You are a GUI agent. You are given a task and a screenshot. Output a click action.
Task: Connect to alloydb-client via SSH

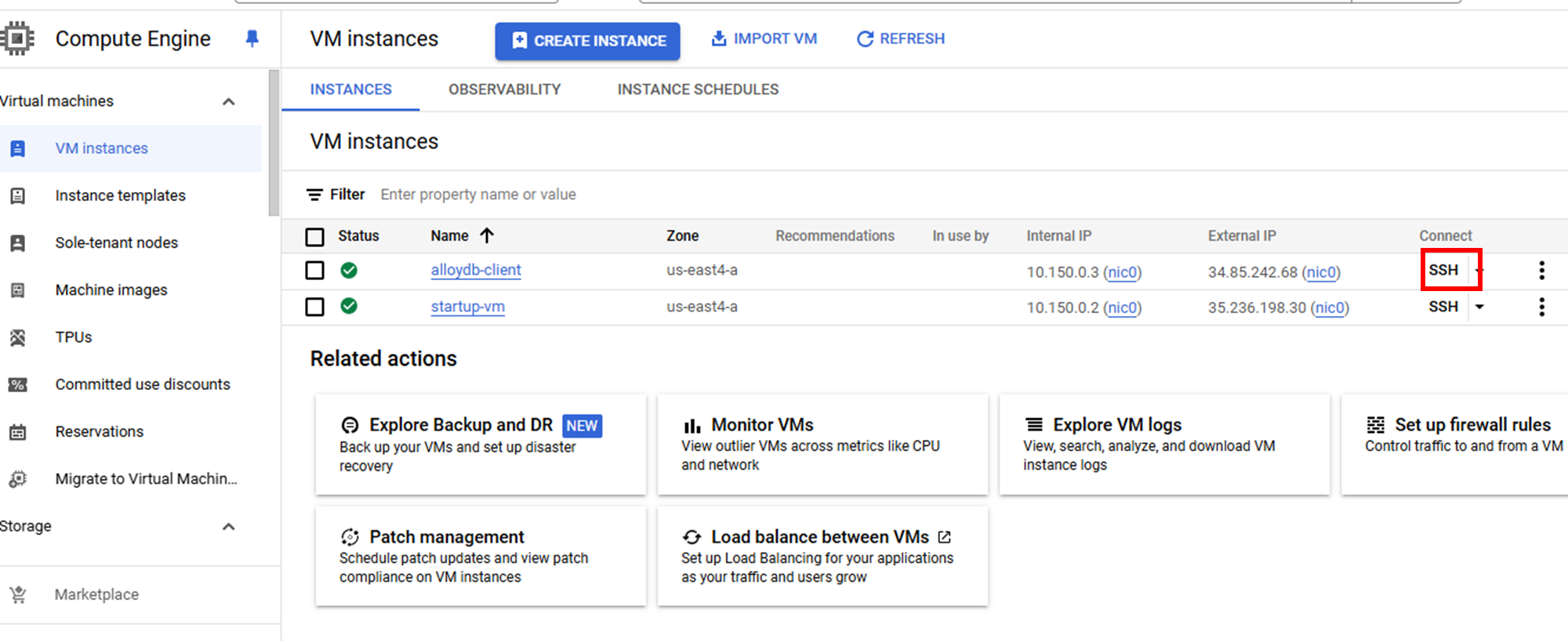click(1443, 270)
